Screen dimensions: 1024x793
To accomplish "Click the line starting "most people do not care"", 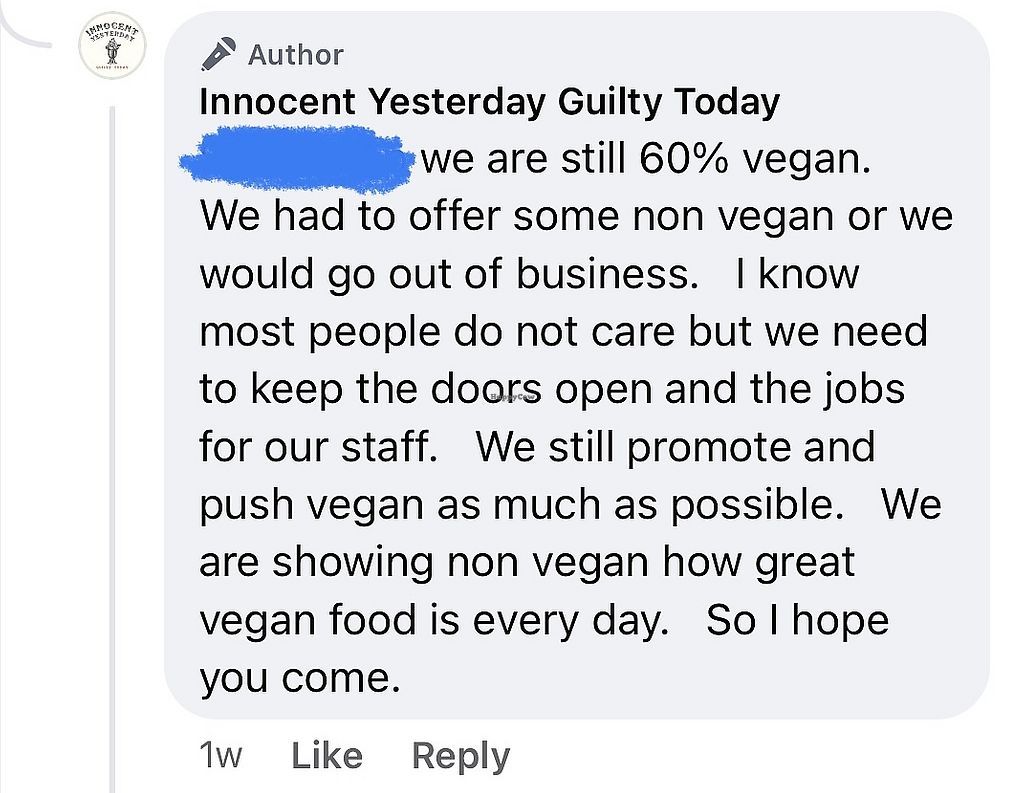I will coord(563,332).
